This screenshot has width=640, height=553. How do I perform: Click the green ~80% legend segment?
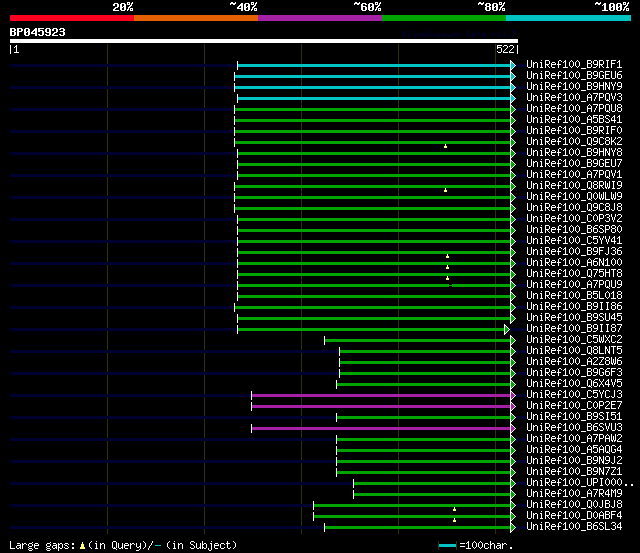coord(444,18)
